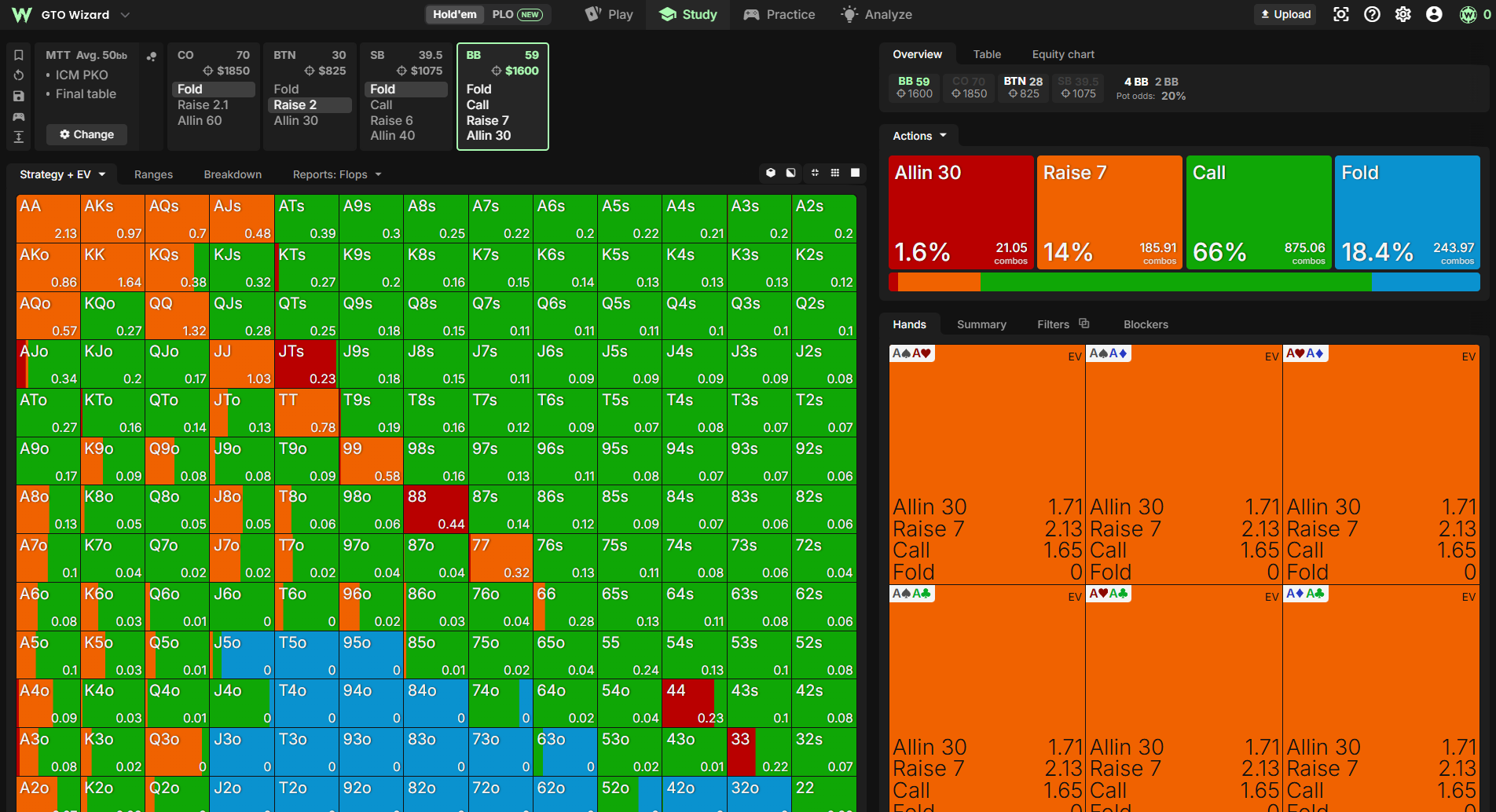This screenshot has width=1496, height=812.
Task: Click the bookmark icon in the left sidebar
Action: pos(19,55)
